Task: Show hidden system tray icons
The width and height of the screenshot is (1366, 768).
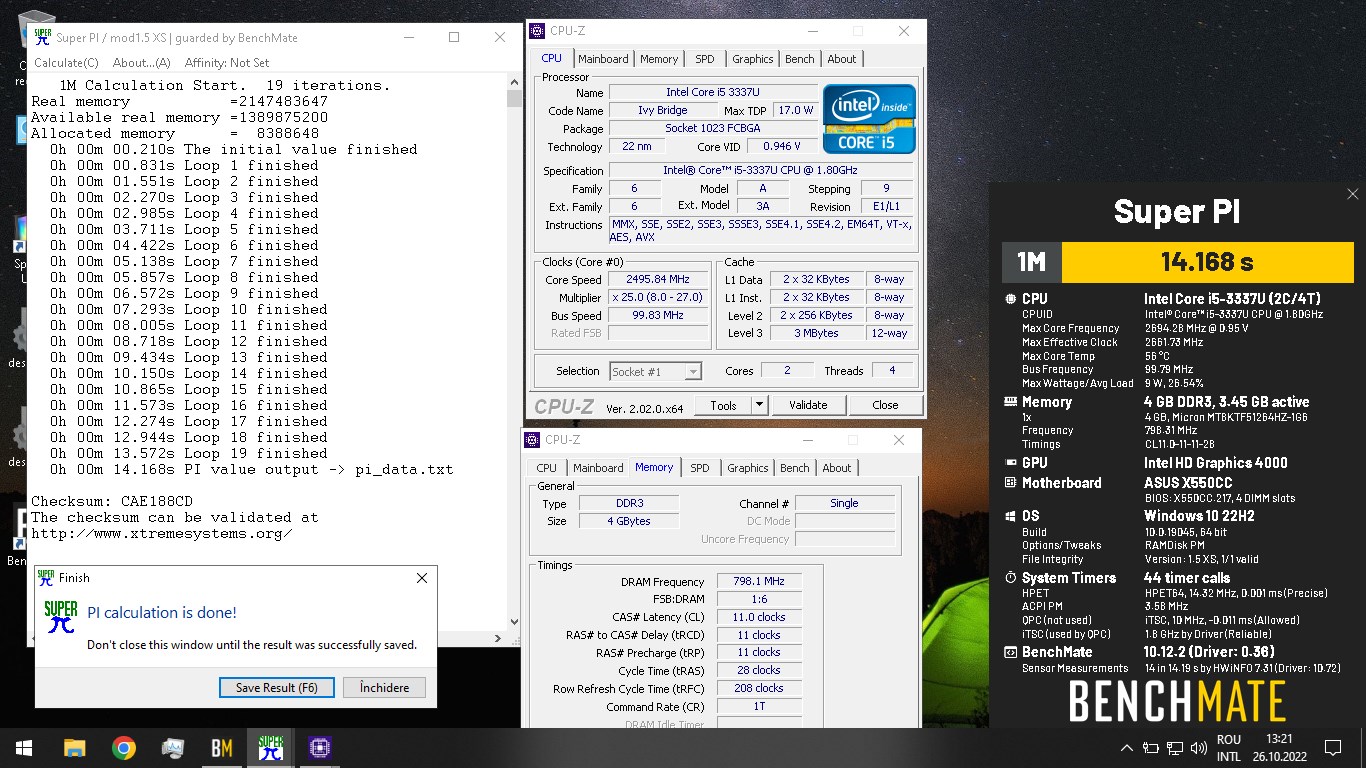Action: [1127, 748]
